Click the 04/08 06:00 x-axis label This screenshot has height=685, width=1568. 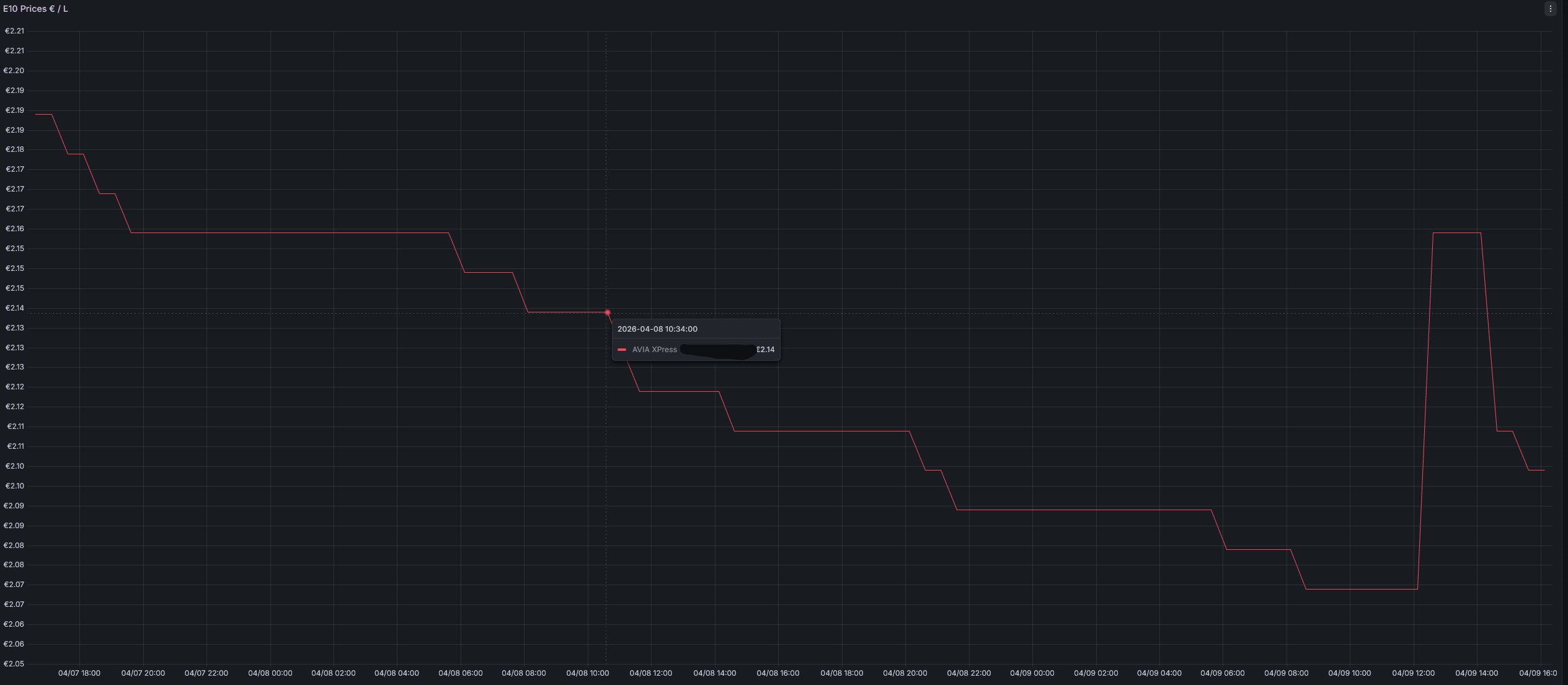(x=460, y=673)
